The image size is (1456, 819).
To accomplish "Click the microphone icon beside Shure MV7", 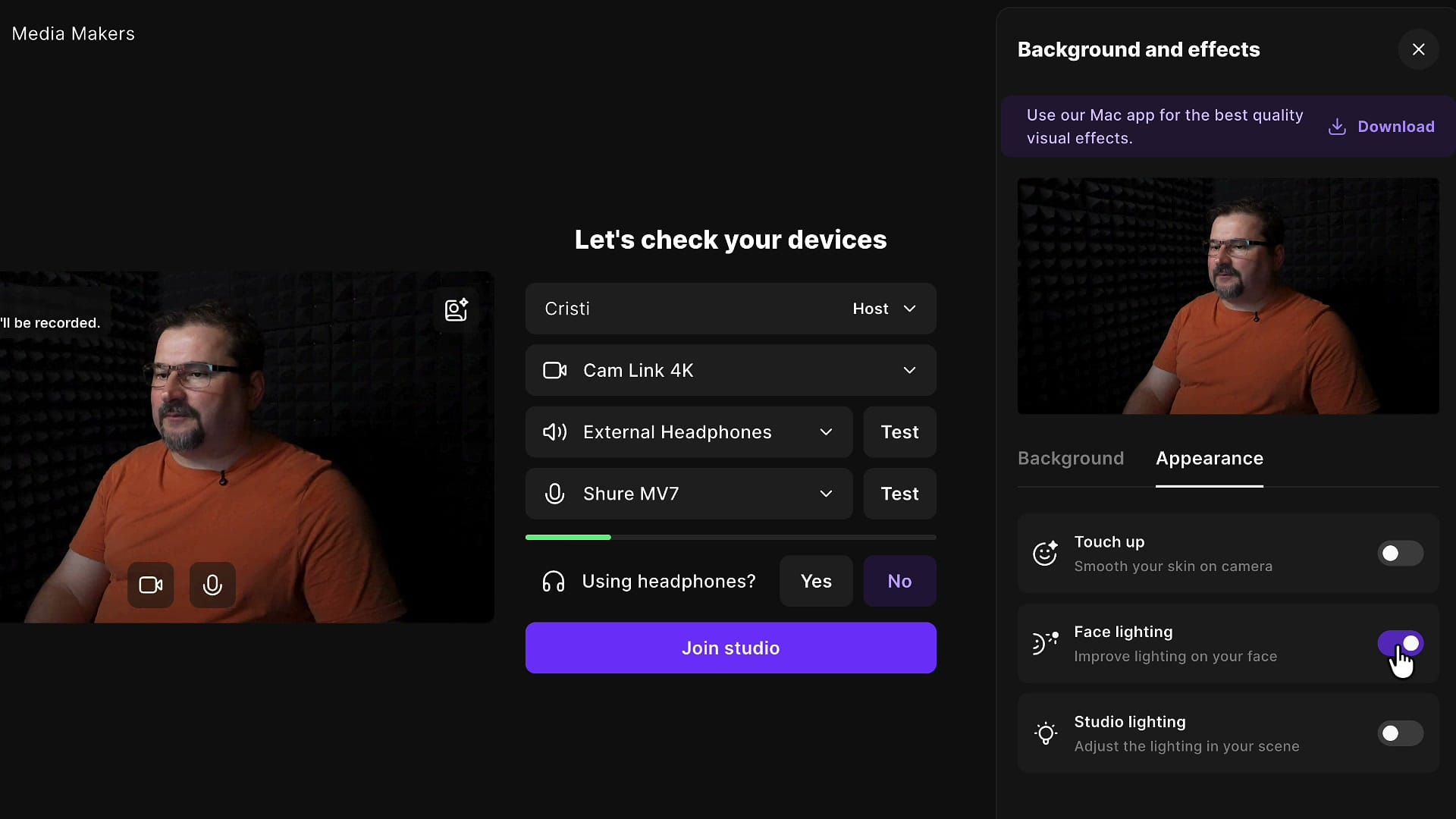I will (554, 494).
